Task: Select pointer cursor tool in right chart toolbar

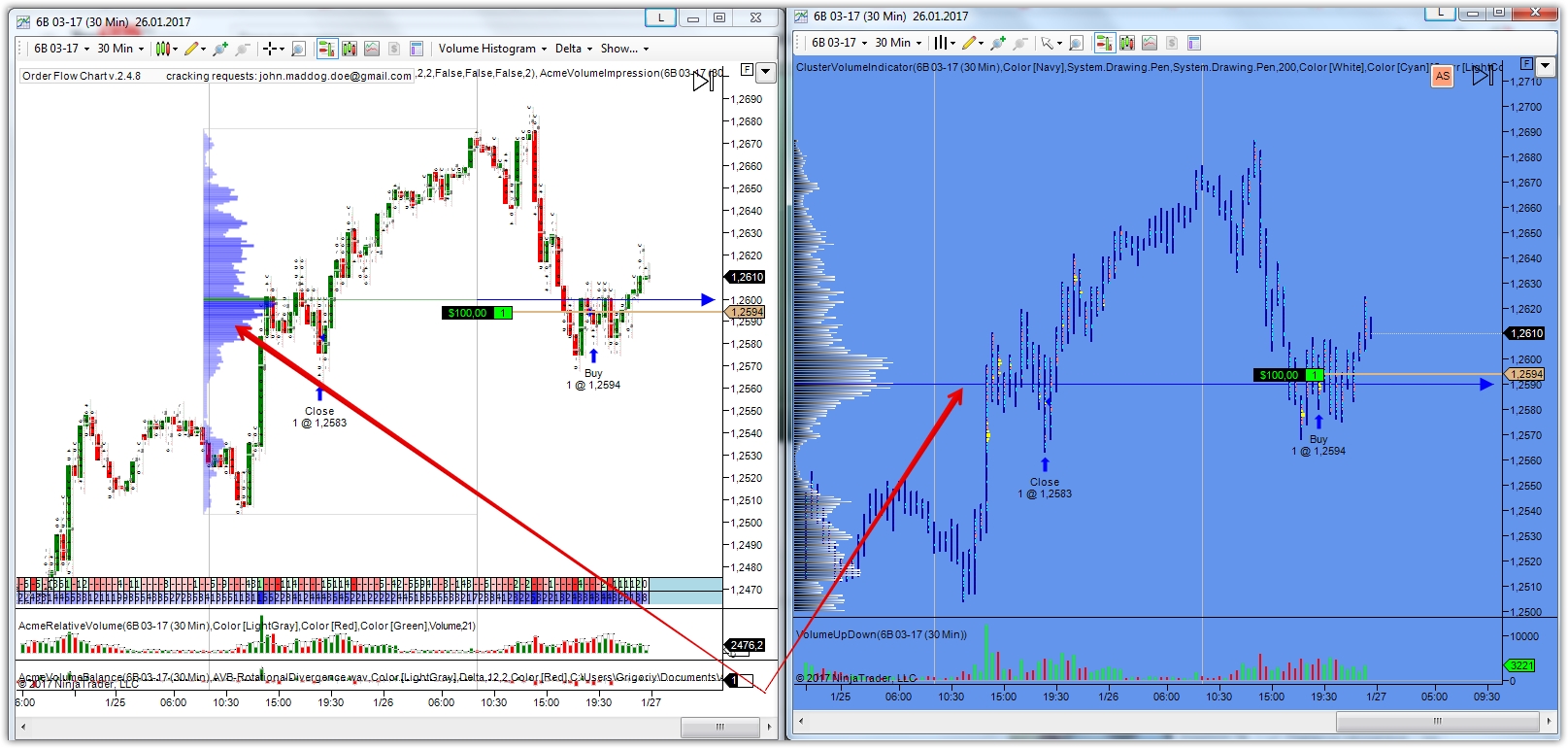Action: (1051, 43)
